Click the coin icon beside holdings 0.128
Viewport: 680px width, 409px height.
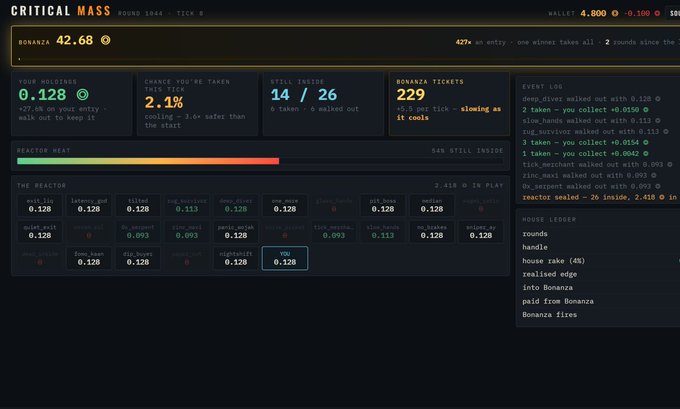82,95
